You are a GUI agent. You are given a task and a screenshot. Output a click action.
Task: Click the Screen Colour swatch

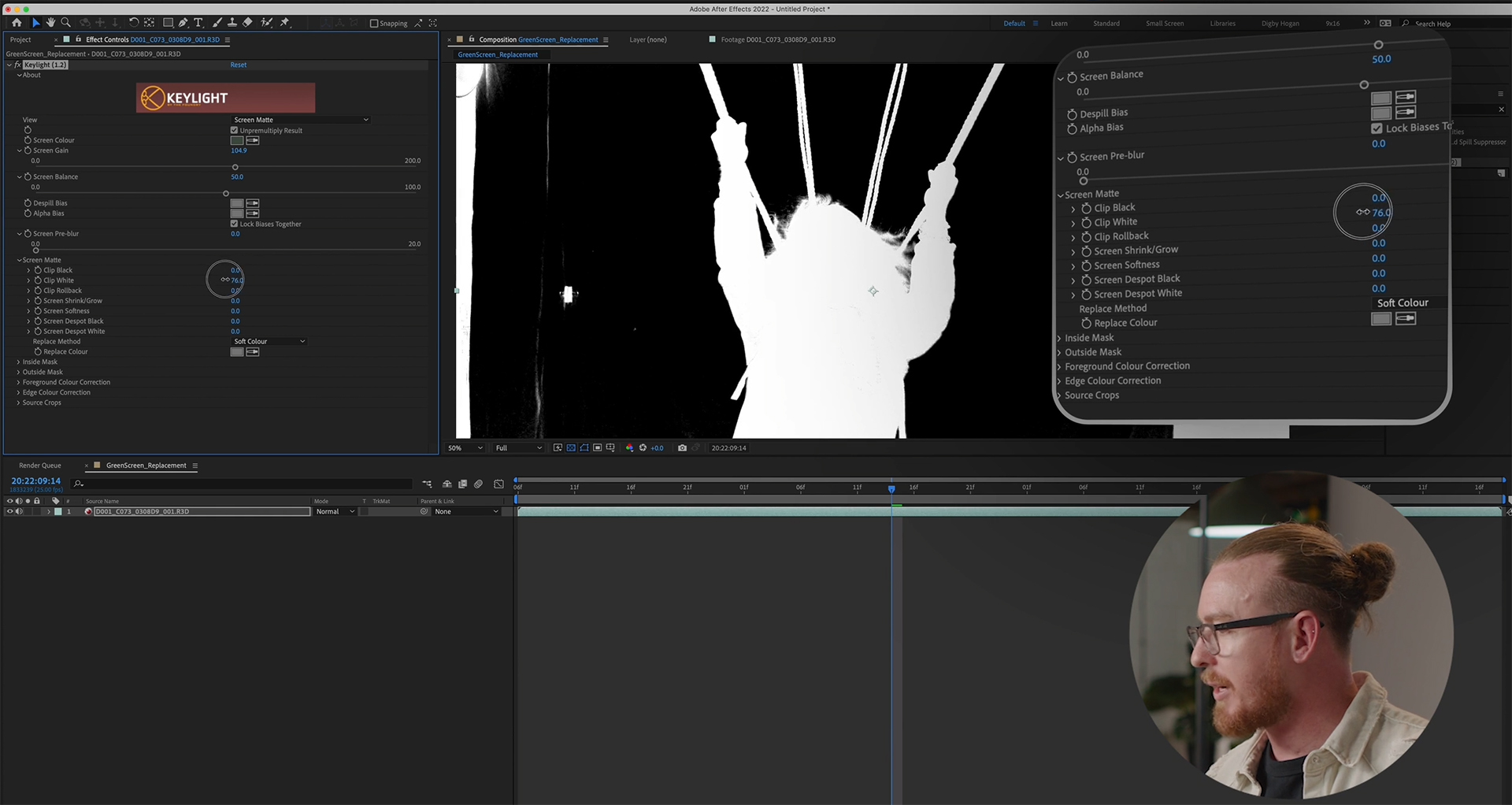pyautogui.click(x=237, y=140)
